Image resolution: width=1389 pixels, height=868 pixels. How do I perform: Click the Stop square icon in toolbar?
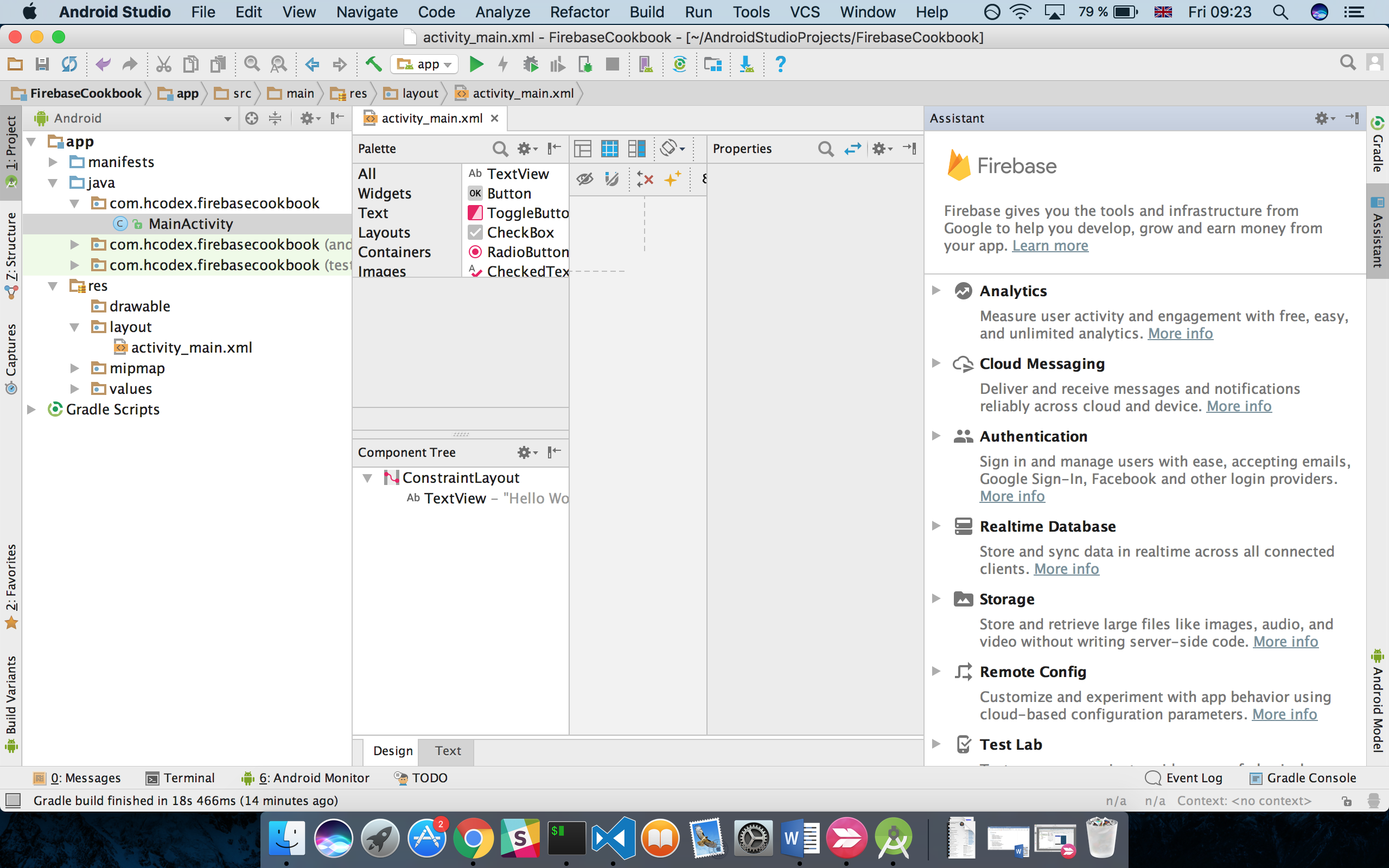(613, 65)
